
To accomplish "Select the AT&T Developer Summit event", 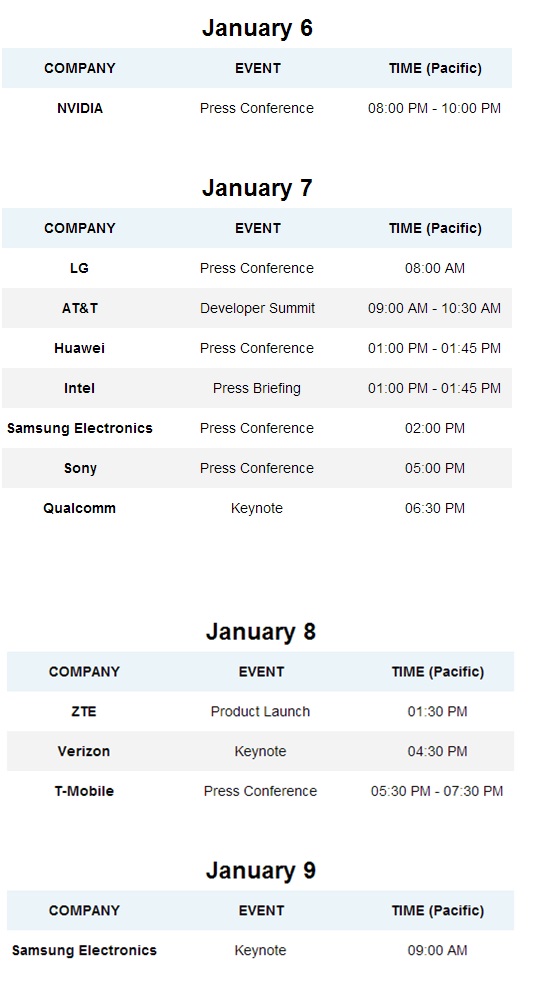I will [x=257, y=308].
